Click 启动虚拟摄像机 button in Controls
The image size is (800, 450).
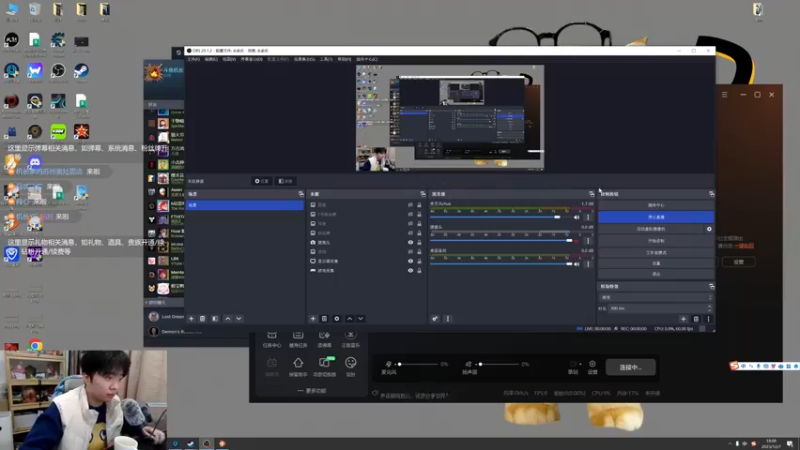click(x=651, y=229)
